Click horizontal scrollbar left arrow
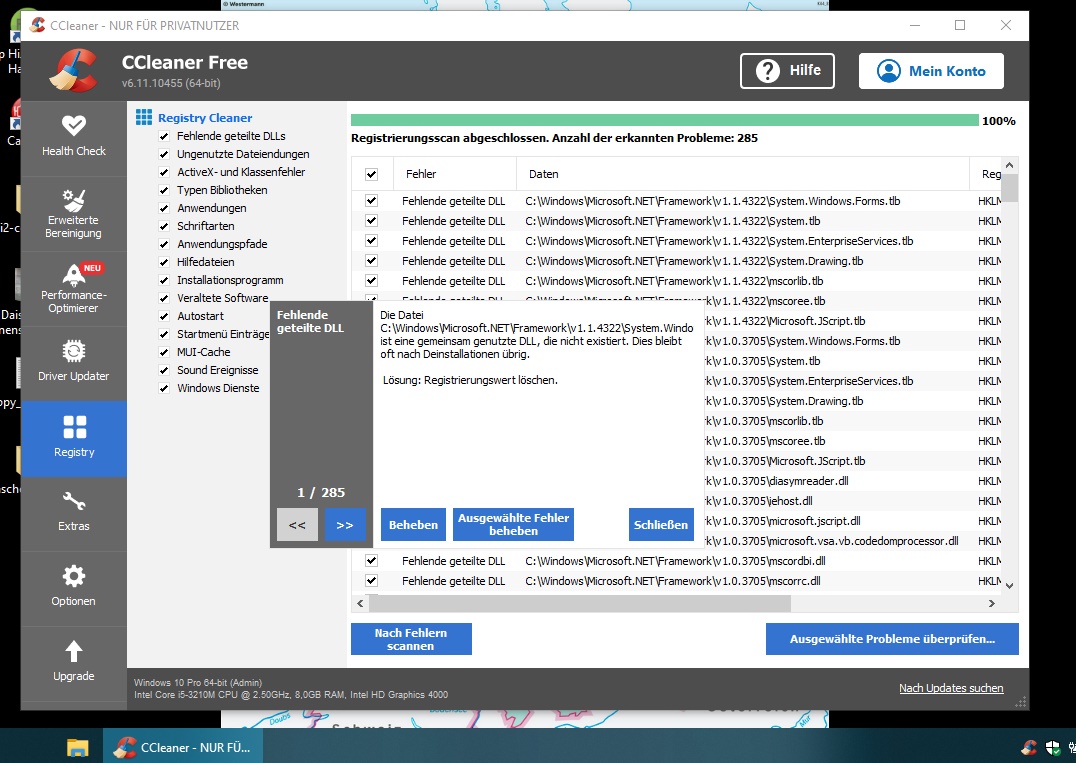 tap(360, 603)
